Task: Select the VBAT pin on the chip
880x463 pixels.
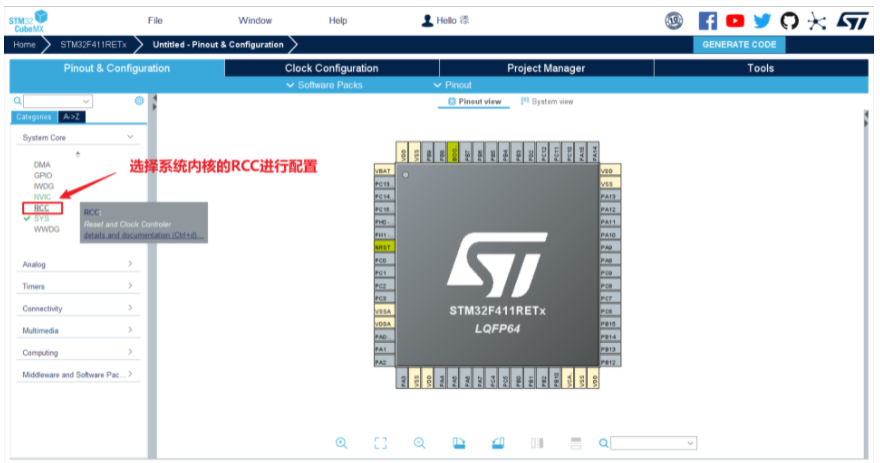Action: pos(384,170)
